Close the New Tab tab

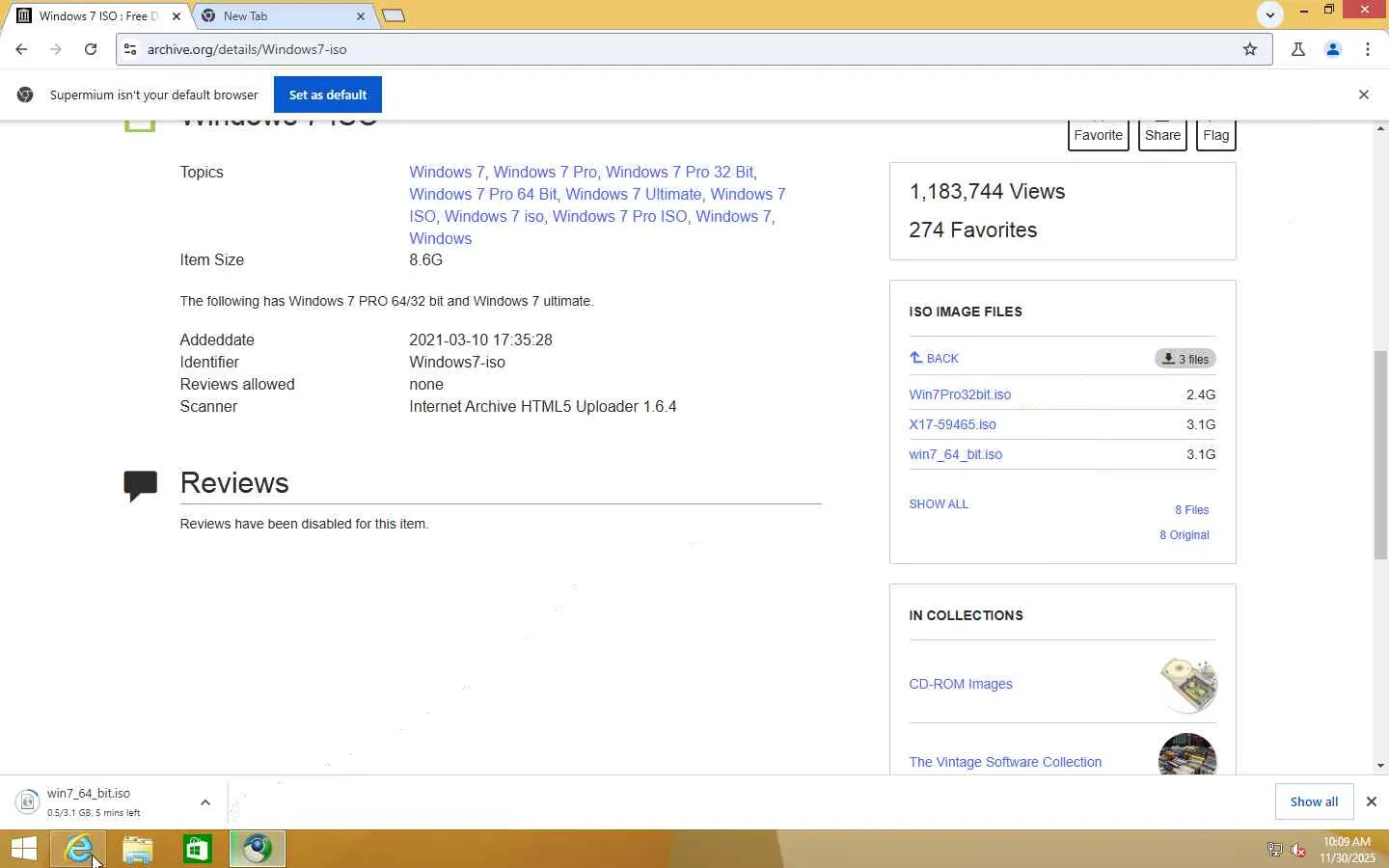361,16
